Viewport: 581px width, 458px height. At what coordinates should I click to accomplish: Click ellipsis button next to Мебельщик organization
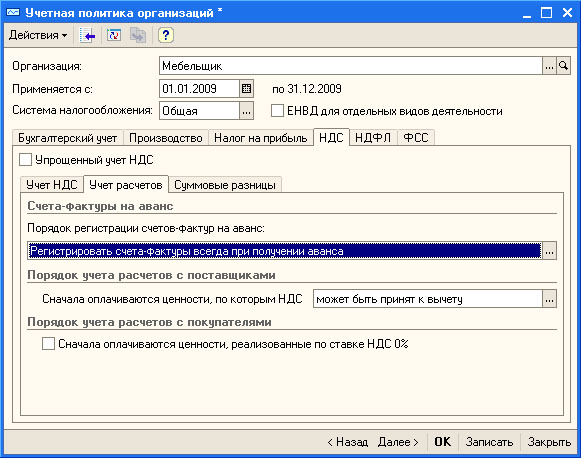click(549, 66)
